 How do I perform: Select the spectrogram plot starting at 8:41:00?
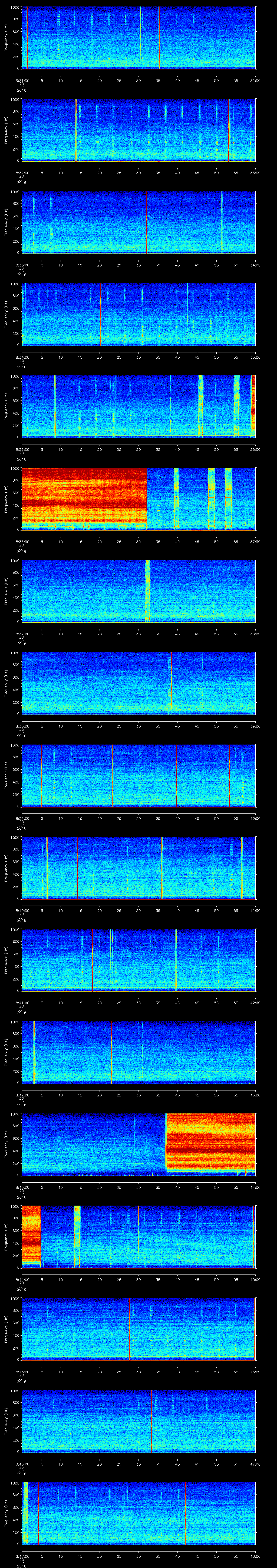click(138, 960)
